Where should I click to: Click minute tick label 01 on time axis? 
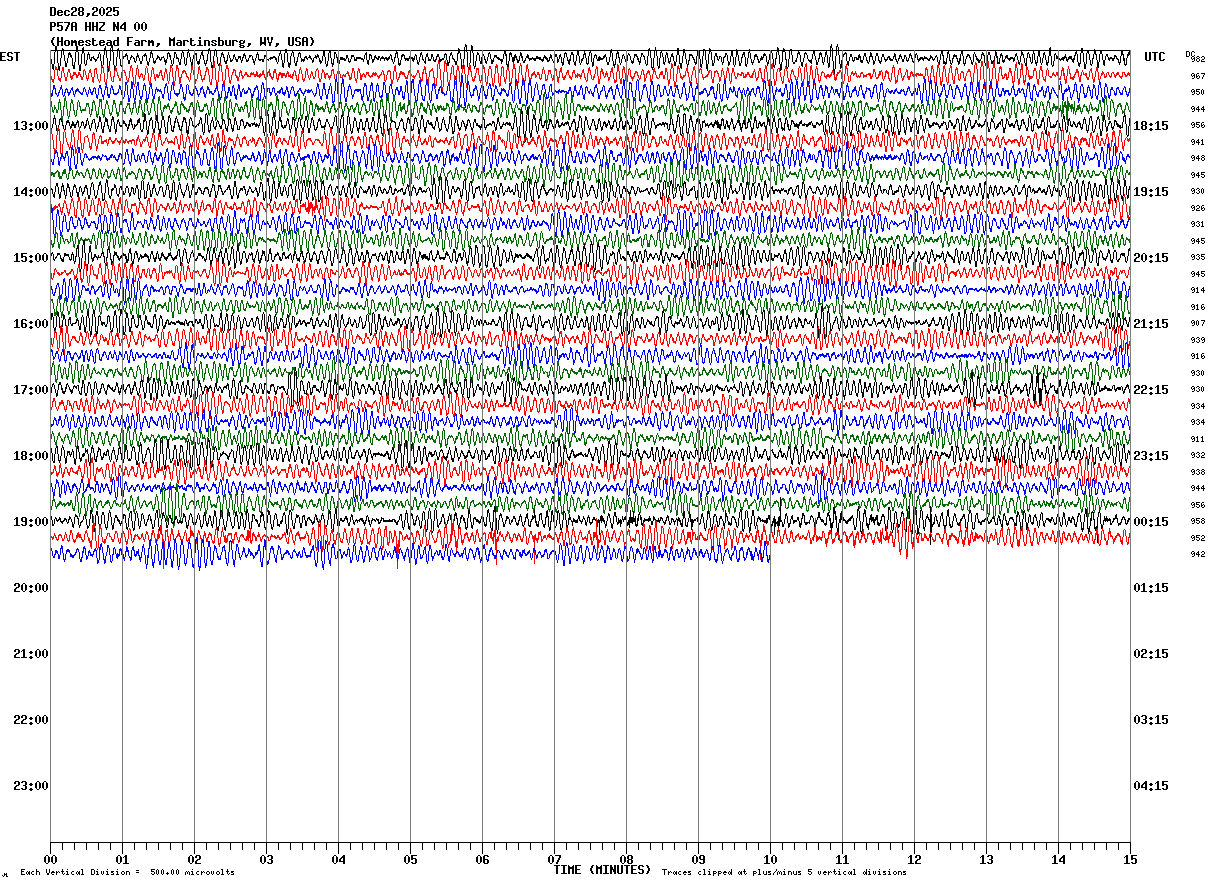pyautogui.click(x=122, y=859)
